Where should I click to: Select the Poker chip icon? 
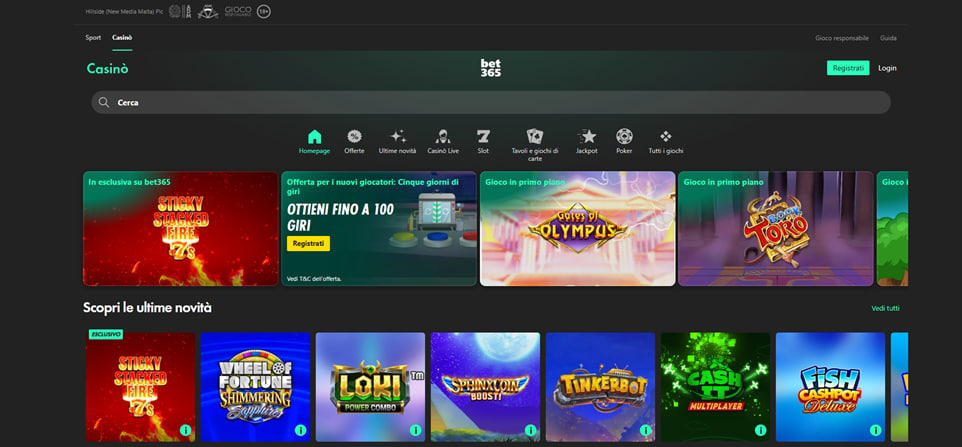[x=624, y=136]
